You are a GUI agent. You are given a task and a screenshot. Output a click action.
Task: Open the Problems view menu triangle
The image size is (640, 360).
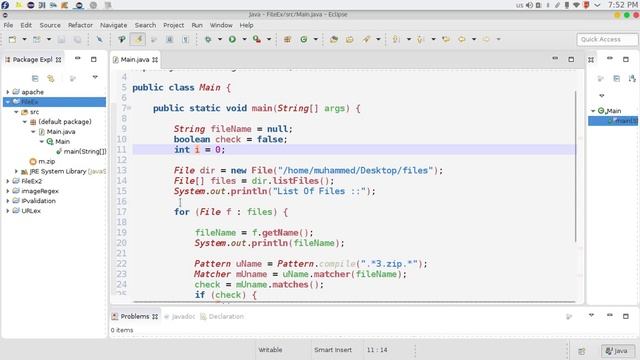[x=591, y=315]
